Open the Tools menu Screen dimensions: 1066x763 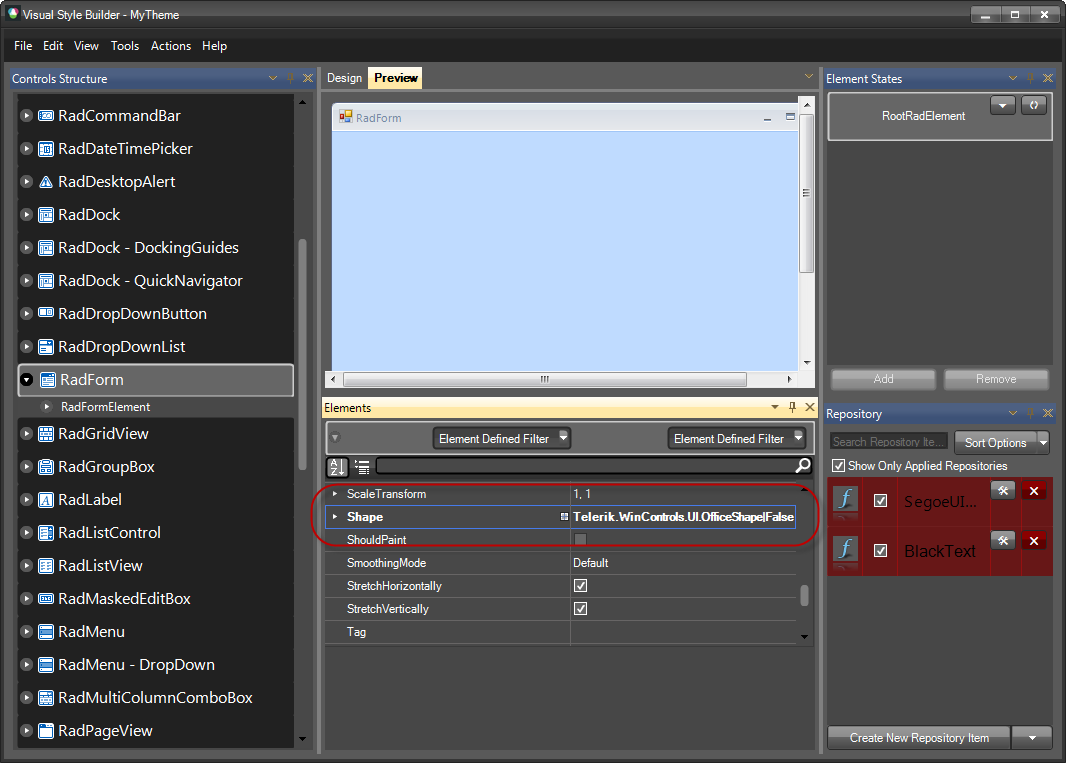(x=125, y=46)
